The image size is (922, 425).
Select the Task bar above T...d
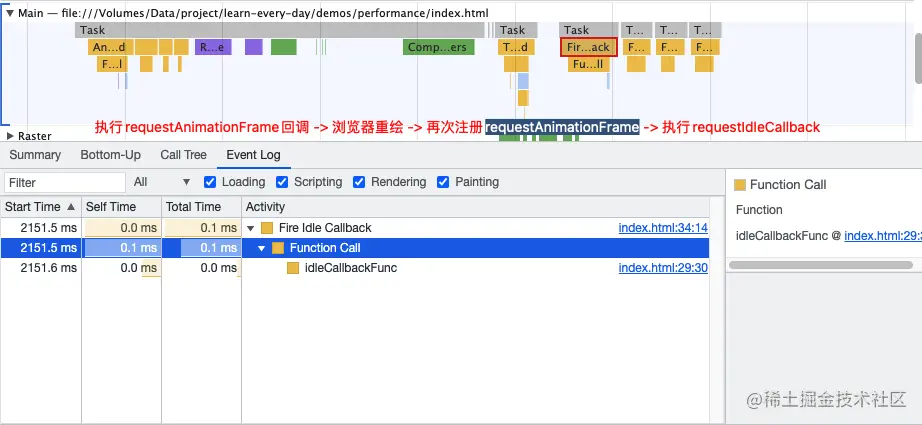(x=516, y=30)
